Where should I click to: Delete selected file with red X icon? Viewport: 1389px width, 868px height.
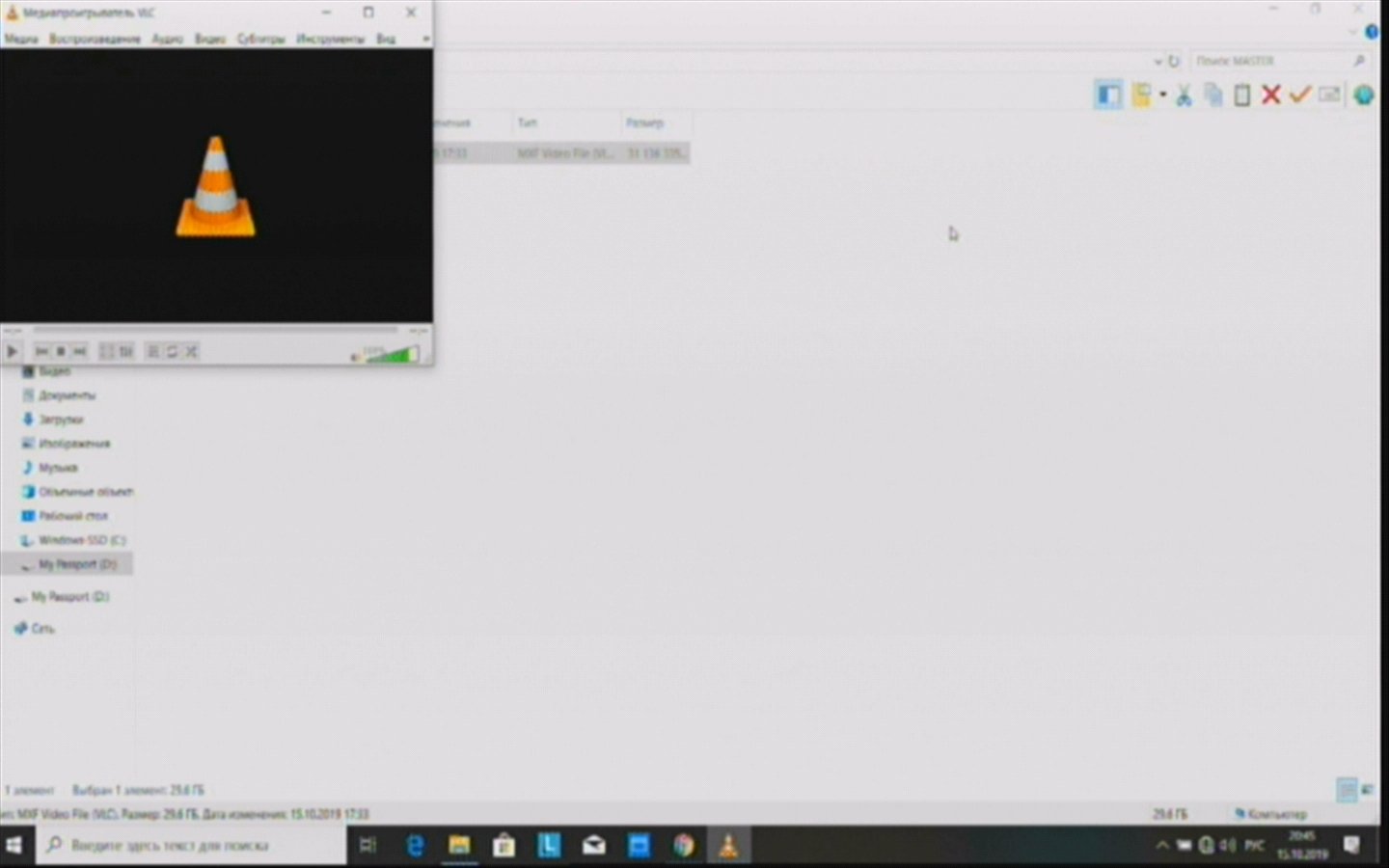[1271, 95]
